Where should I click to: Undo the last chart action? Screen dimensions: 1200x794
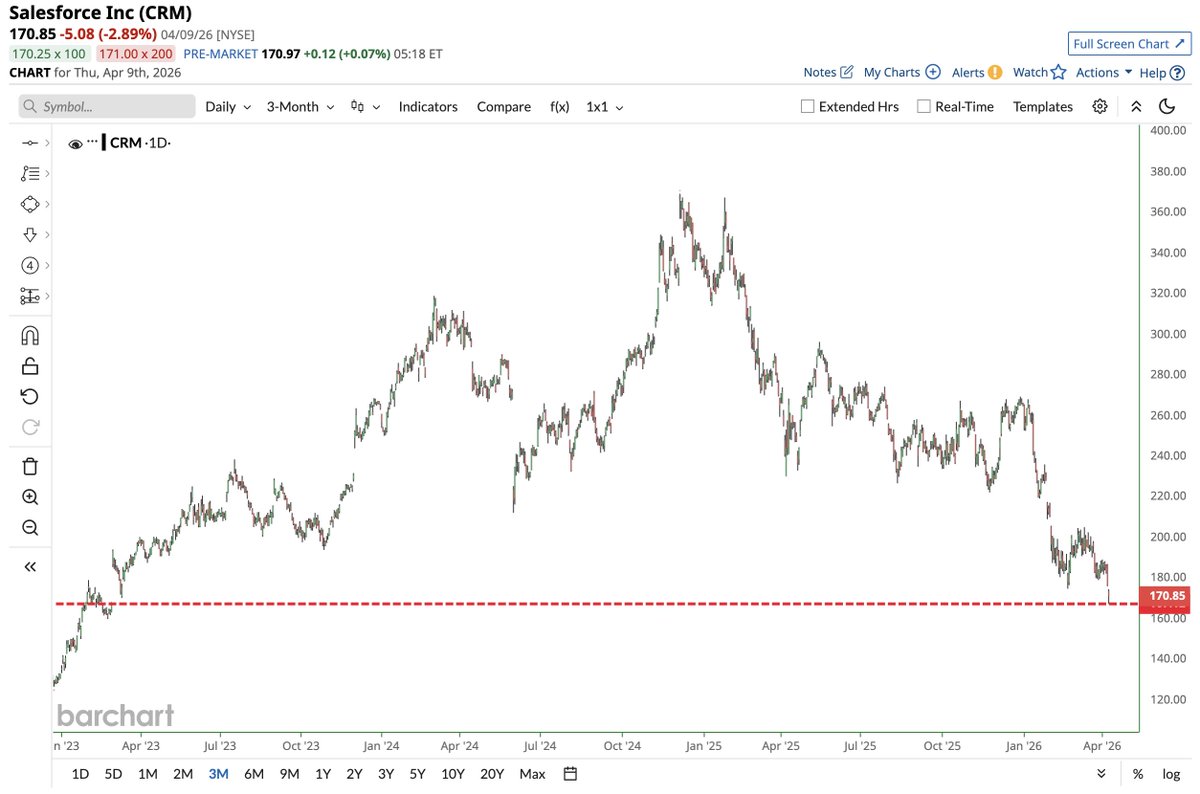point(29,397)
